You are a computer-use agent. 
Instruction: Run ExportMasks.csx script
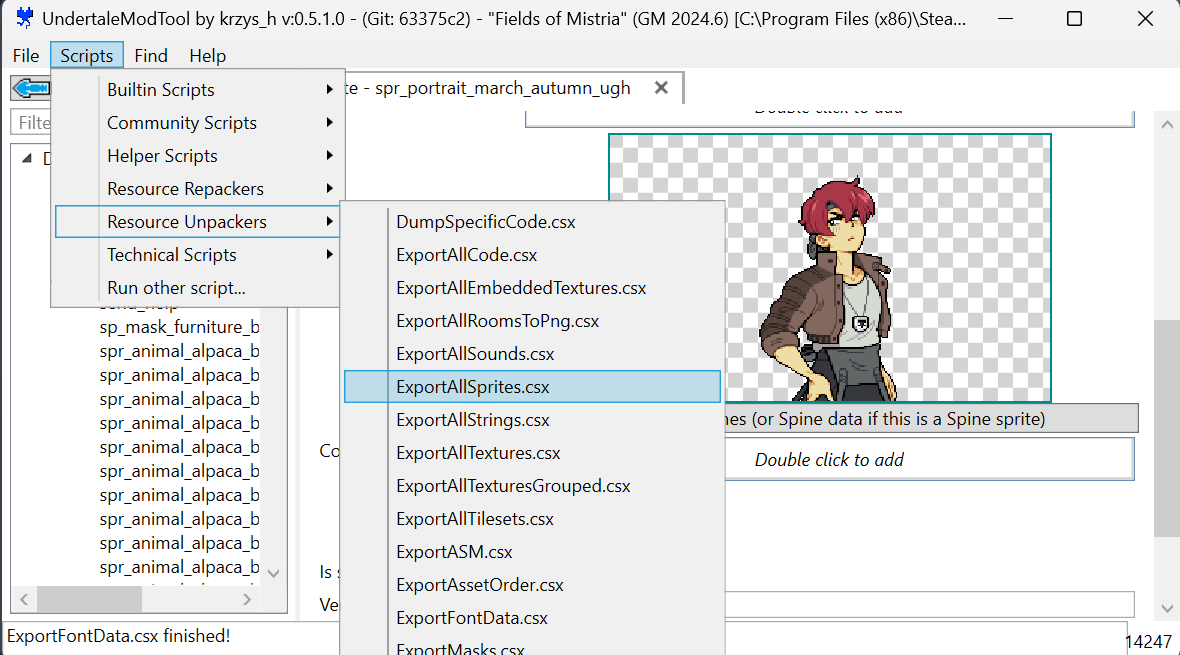click(532, 647)
